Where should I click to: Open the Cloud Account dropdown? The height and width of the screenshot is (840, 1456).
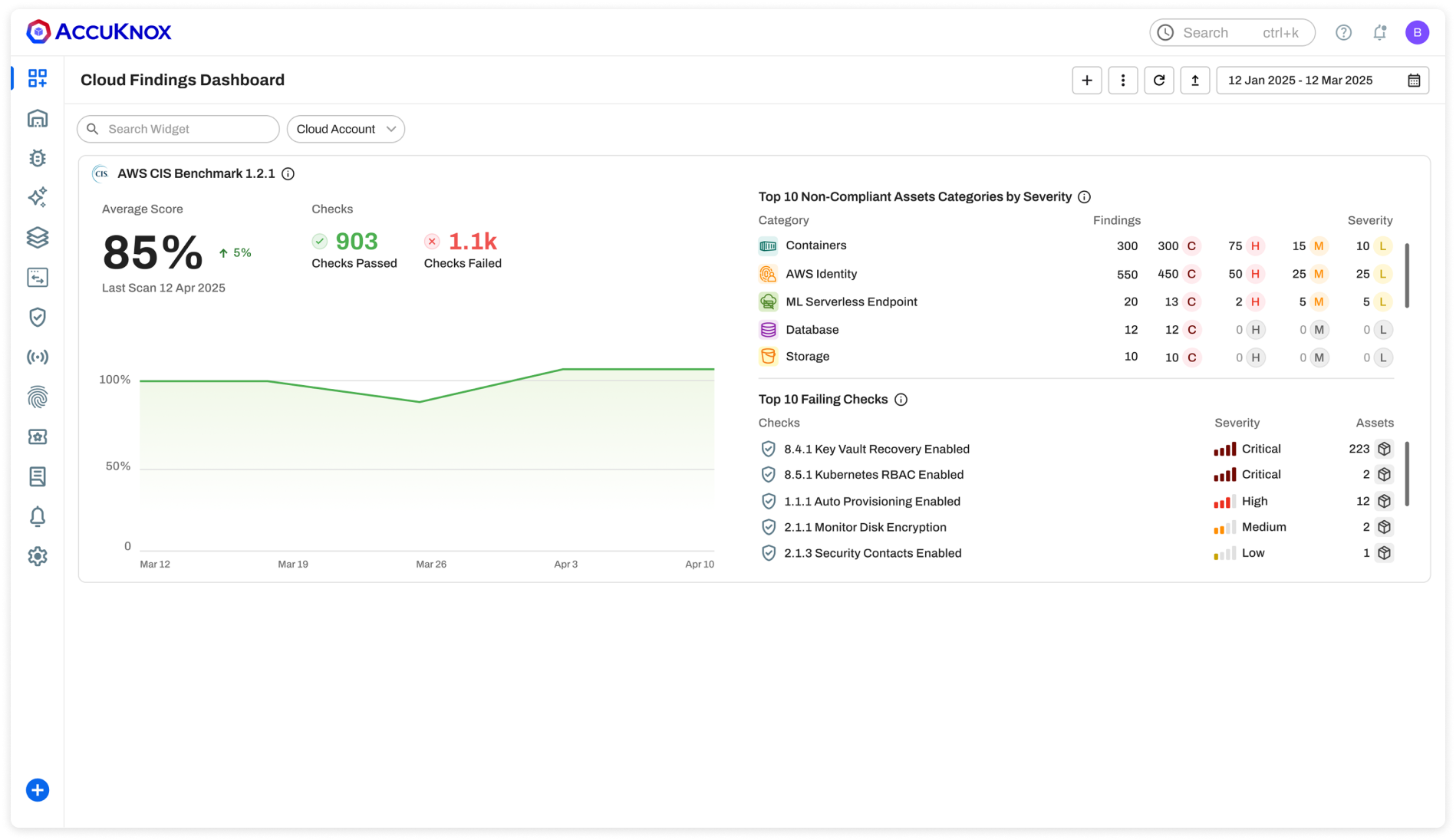[345, 129]
